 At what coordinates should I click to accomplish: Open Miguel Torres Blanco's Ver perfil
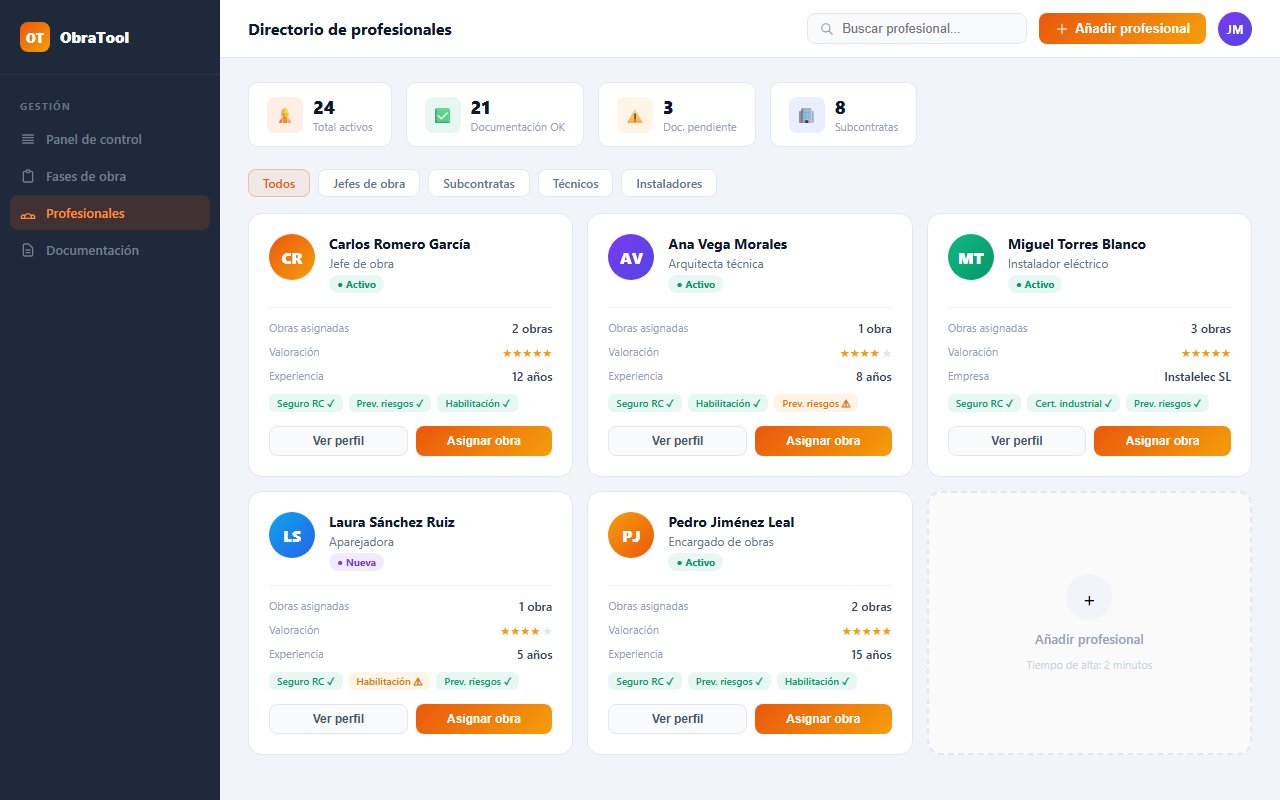click(1016, 441)
